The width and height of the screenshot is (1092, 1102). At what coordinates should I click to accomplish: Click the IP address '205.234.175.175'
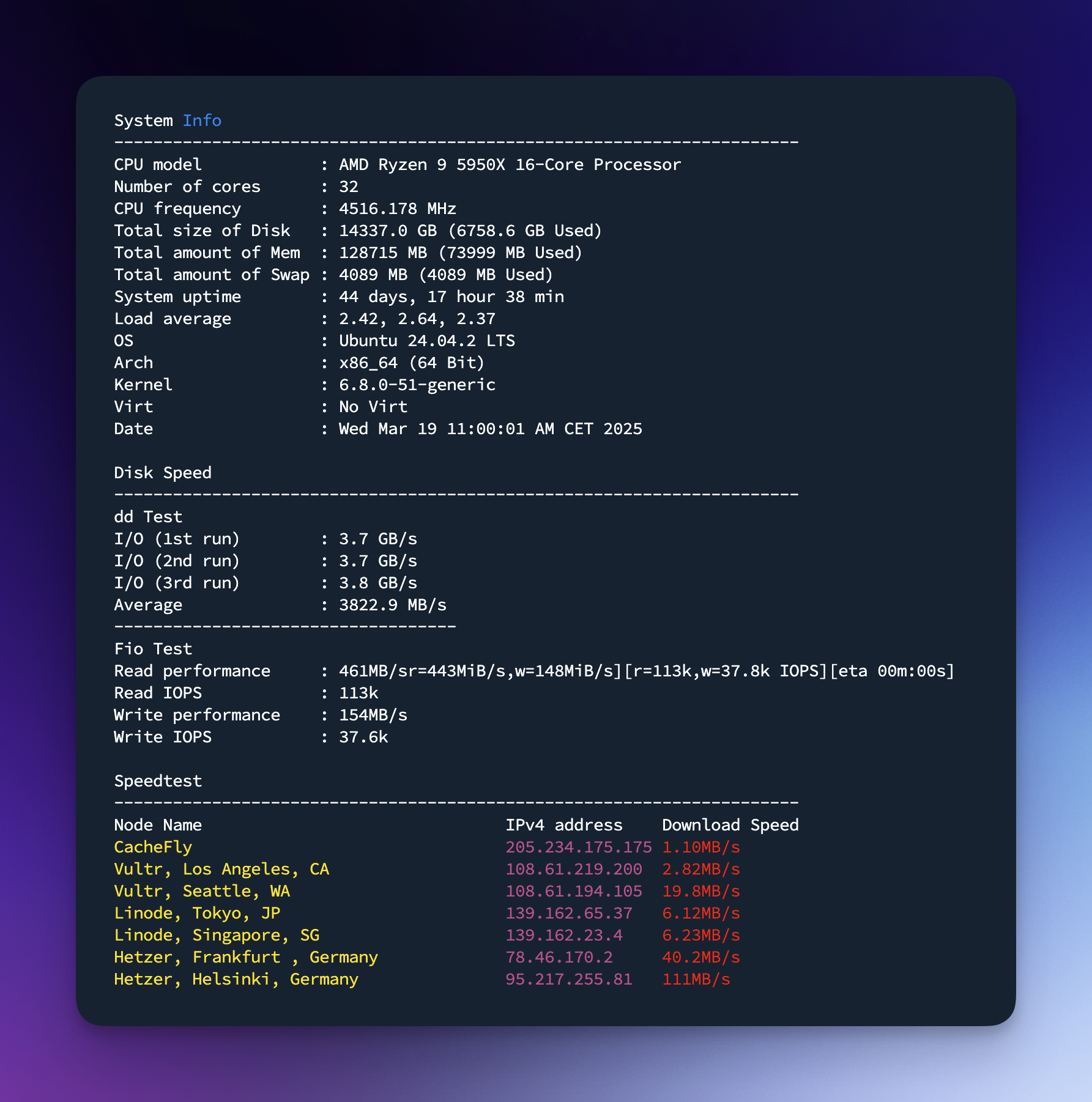pos(579,847)
